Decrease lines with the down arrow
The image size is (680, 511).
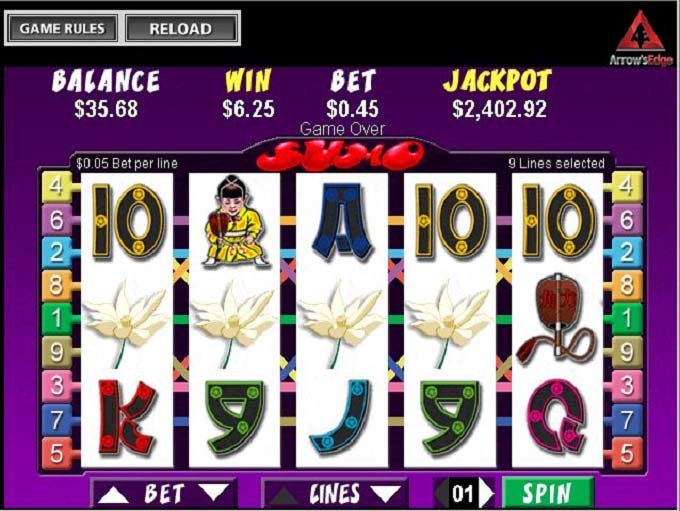[386, 494]
